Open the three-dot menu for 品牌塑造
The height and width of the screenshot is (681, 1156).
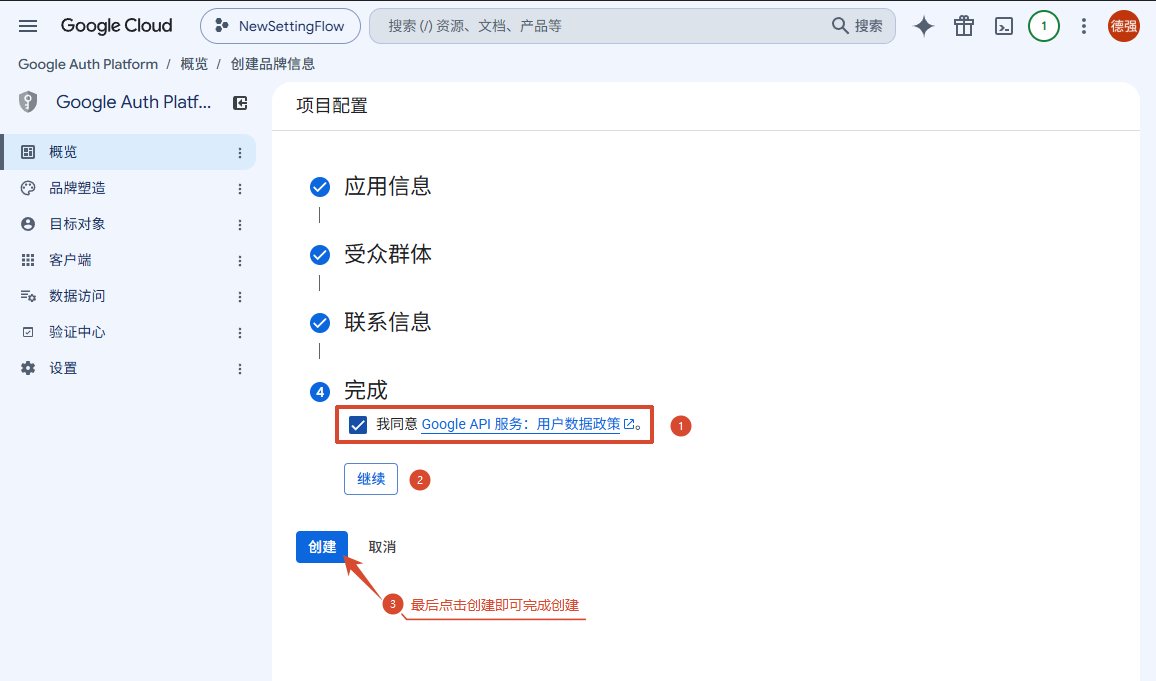click(x=240, y=189)
